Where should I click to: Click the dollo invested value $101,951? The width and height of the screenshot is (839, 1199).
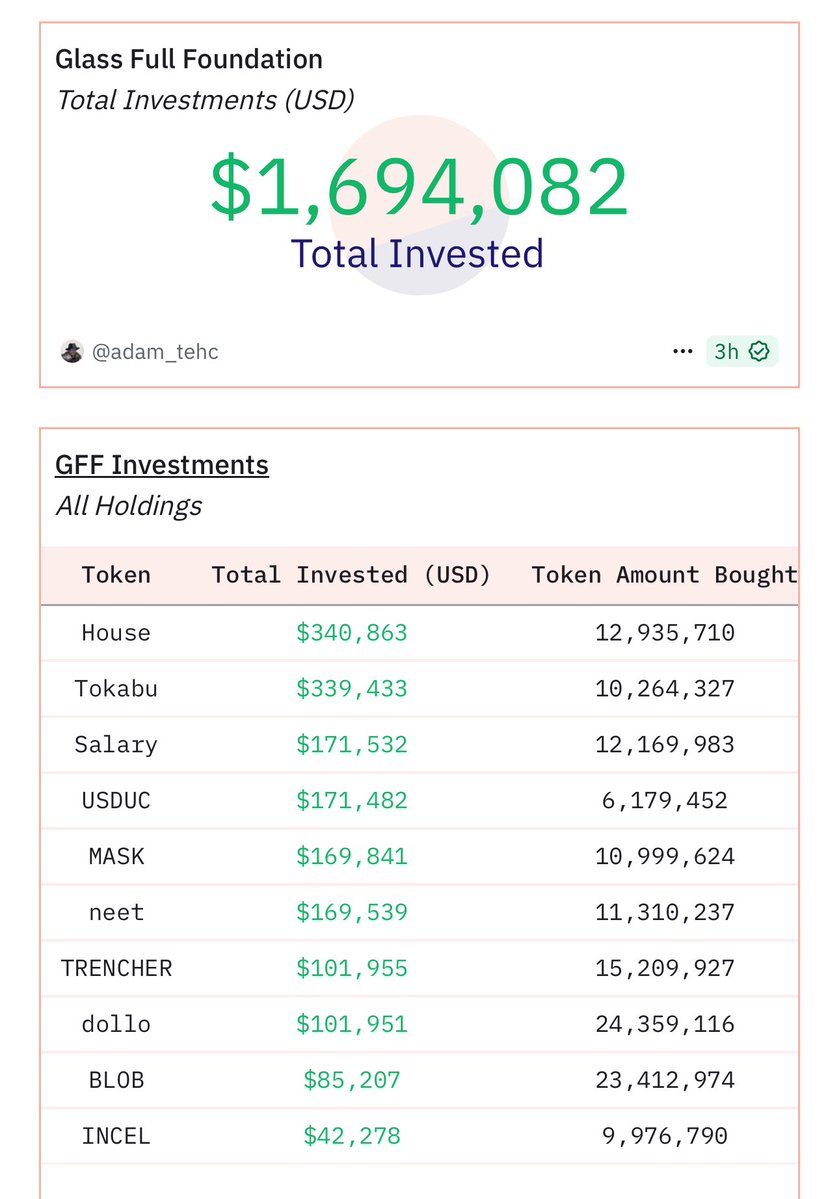click(x=352, y=1024)
